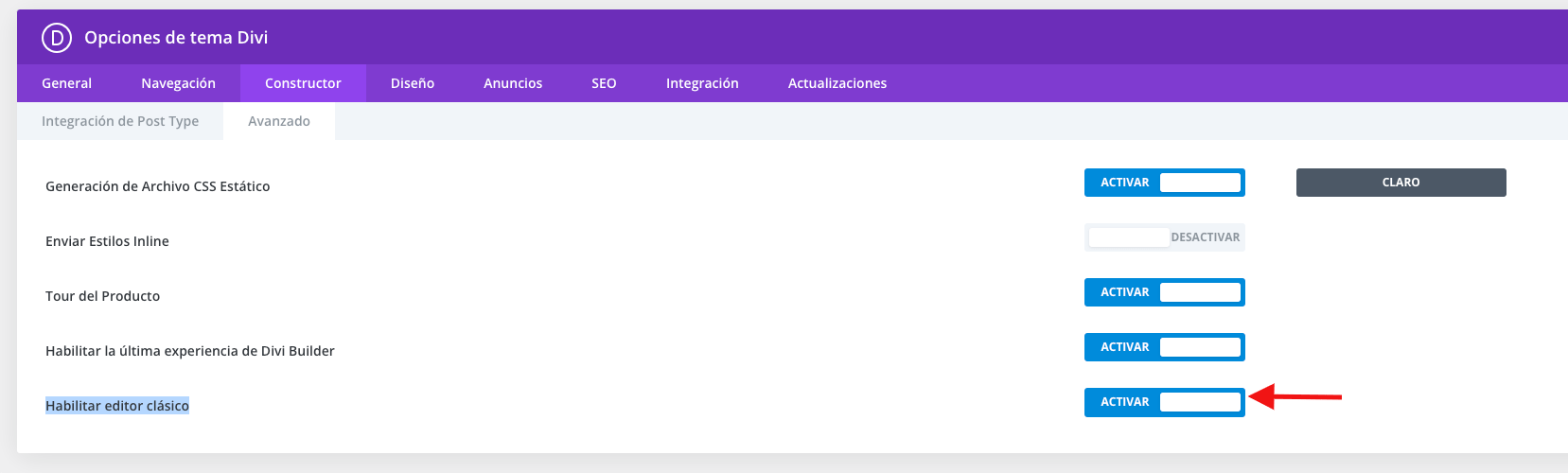Click 'Habilitar la última experiencia de Divi Builder' text
Screen dimensions: 1568x473
coord(190,351)
